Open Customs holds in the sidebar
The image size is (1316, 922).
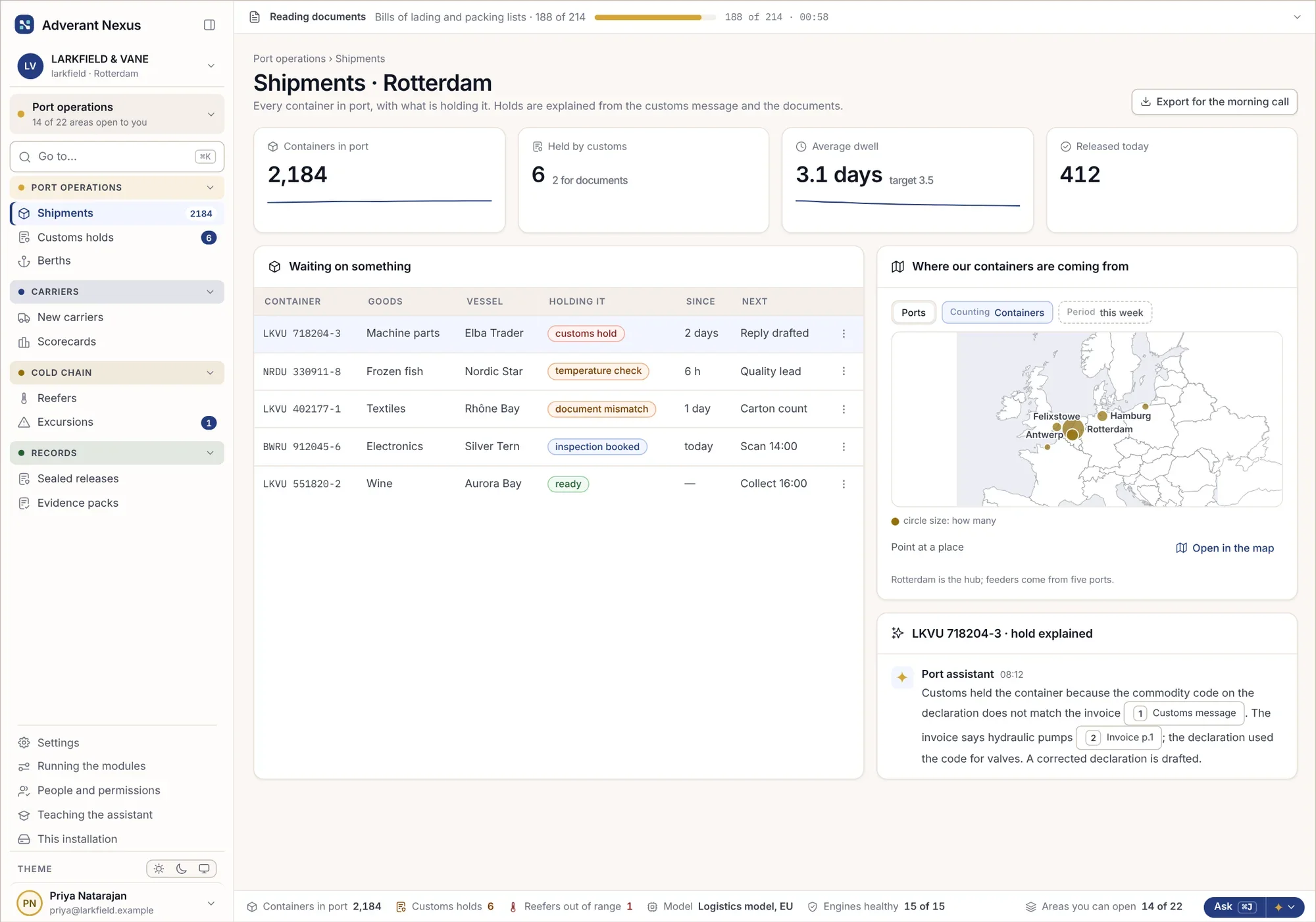(x=117, y=238)
